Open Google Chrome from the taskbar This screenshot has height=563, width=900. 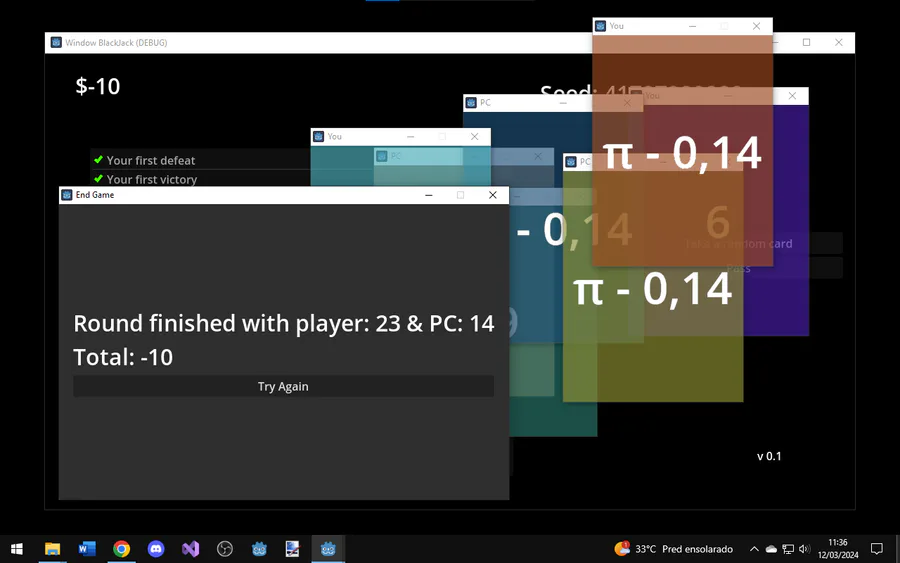tap(121, 549)
